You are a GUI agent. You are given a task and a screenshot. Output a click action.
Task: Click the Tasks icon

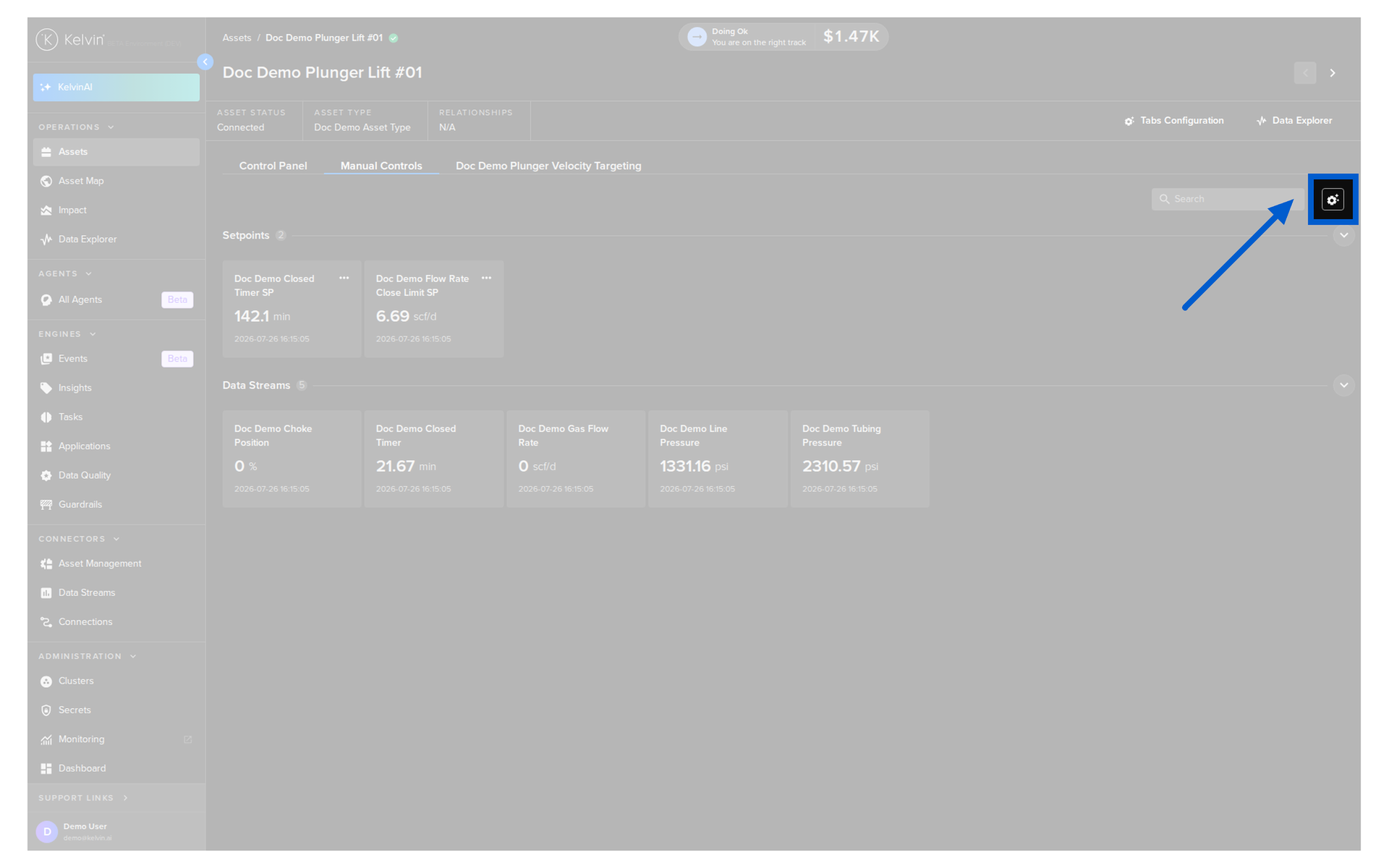(x=46, y=417)
